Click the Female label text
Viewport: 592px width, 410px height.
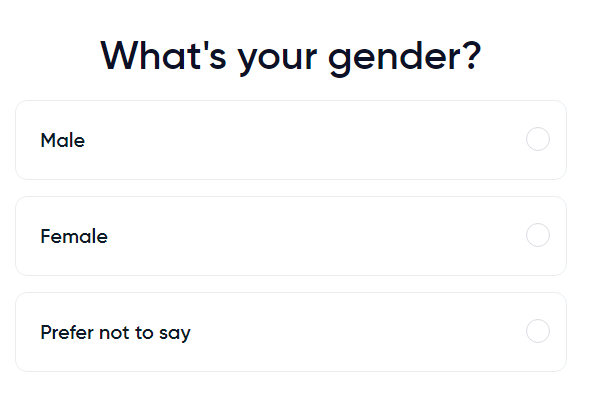pos(74,236)
